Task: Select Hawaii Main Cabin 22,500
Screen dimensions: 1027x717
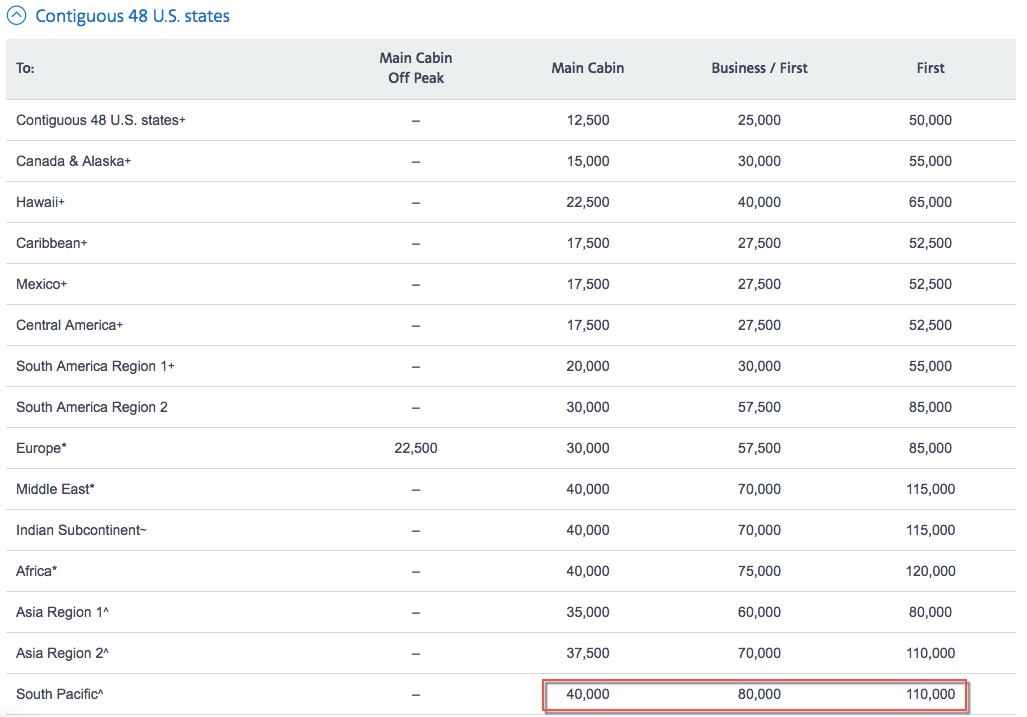Action: click(x=588, y=202)
